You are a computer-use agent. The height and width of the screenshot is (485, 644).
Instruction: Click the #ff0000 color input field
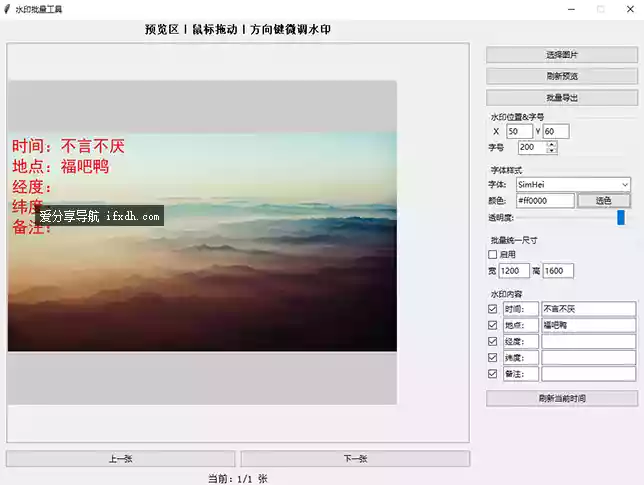545,201
